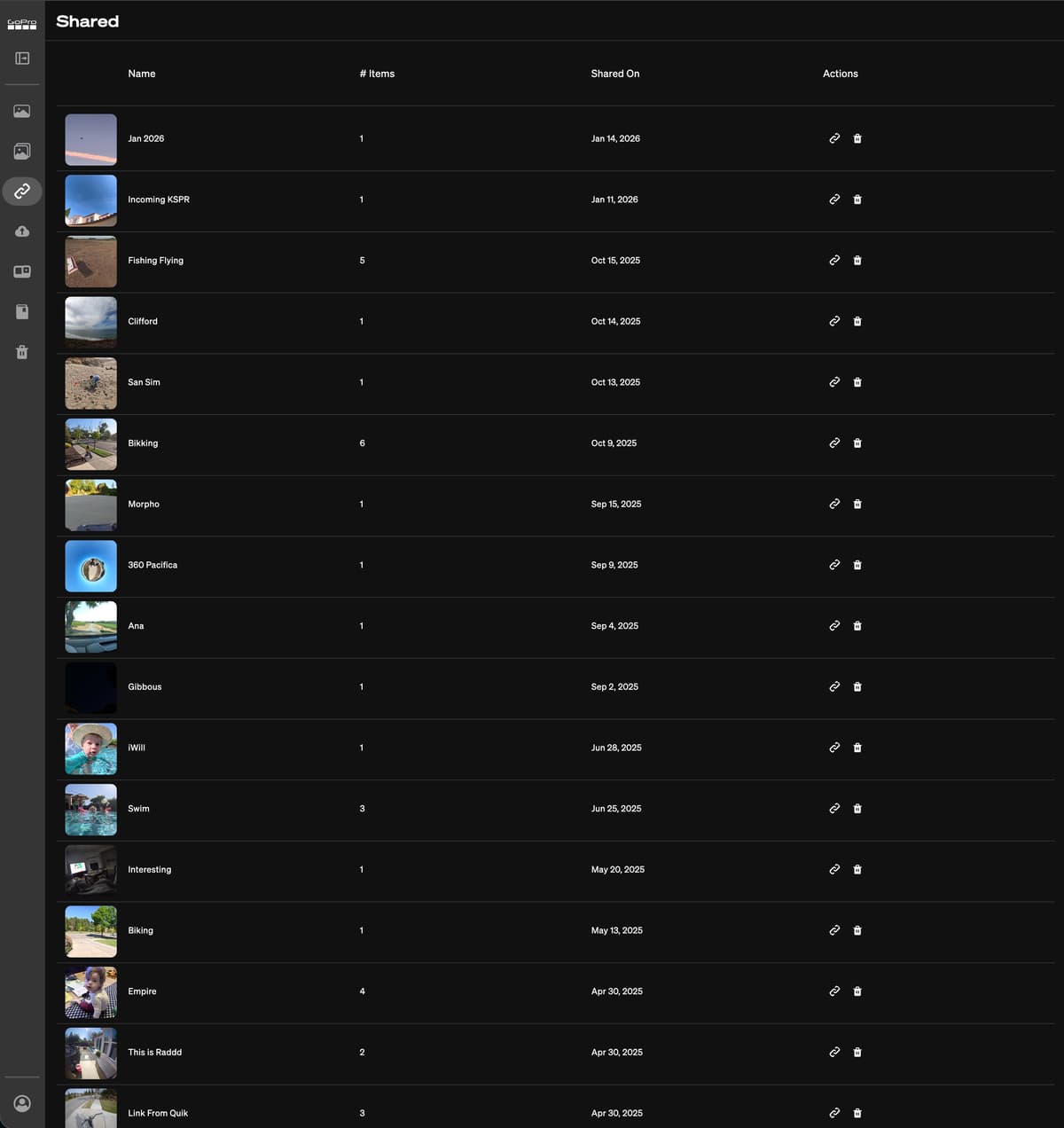Delete the Jan 2026 shared collection
The height and width of the screenshot is (1128, 1064).
click(x=857, y=138)
